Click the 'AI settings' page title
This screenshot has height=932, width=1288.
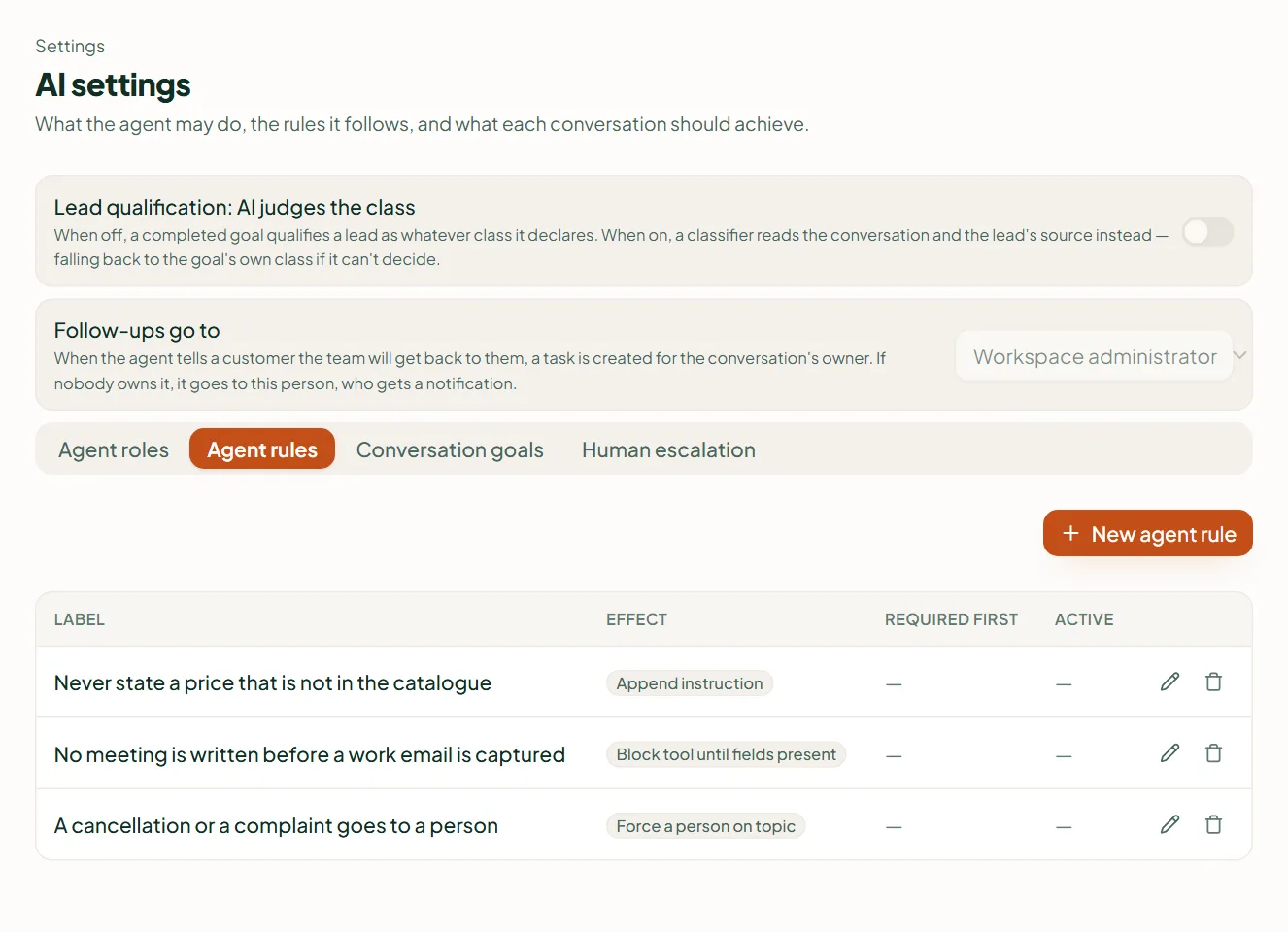113,85
